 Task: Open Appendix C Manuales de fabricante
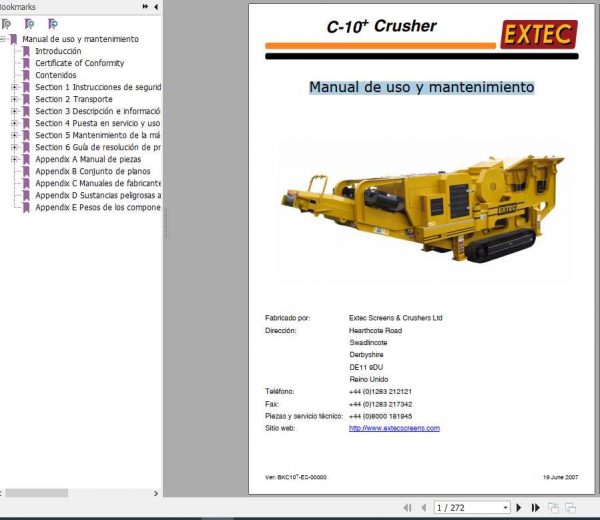tap(98, 183)
